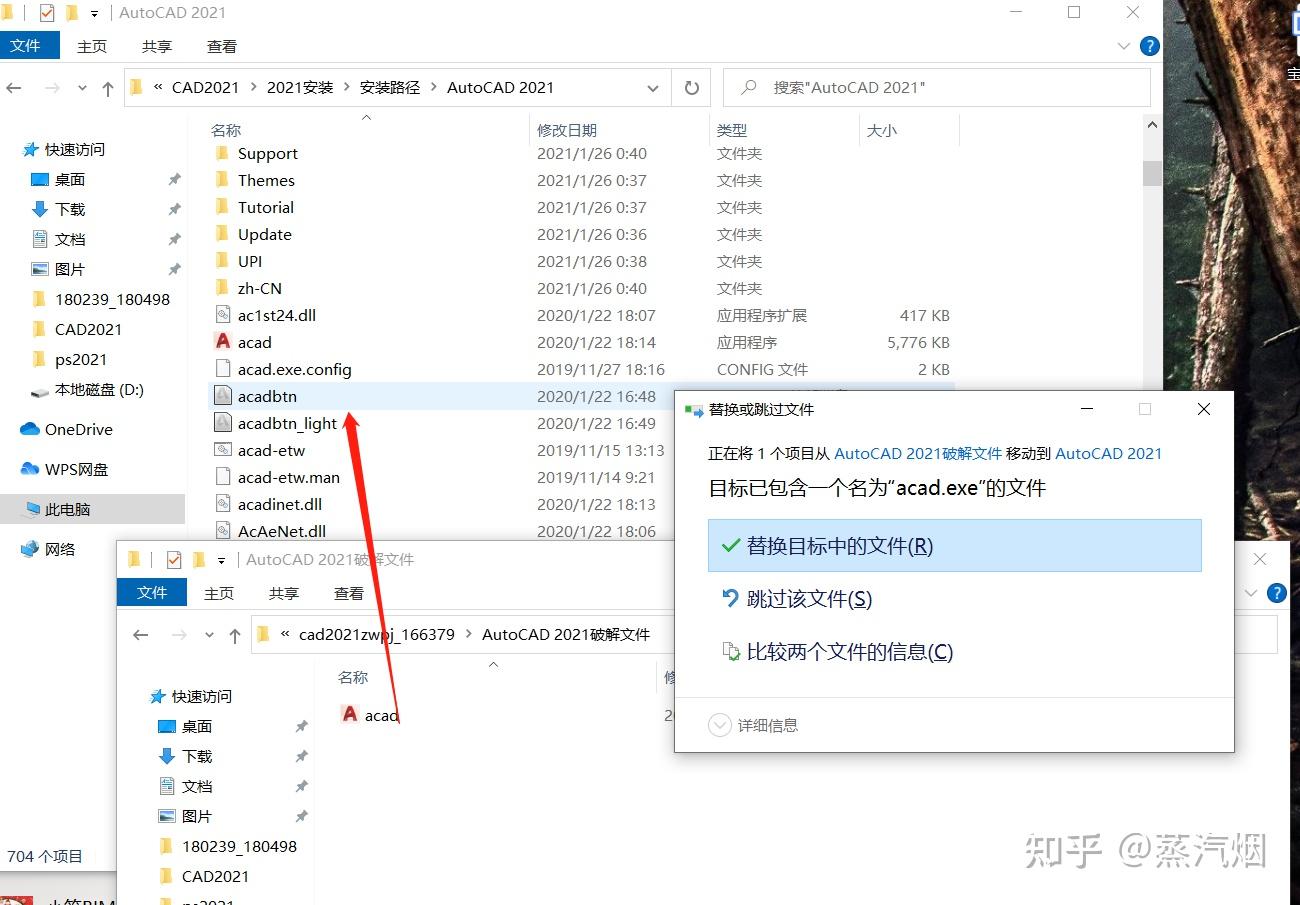This screenshot has height=905, width=1300.
Task: Unpin 图片 from quick access
Action: [174, 269]
